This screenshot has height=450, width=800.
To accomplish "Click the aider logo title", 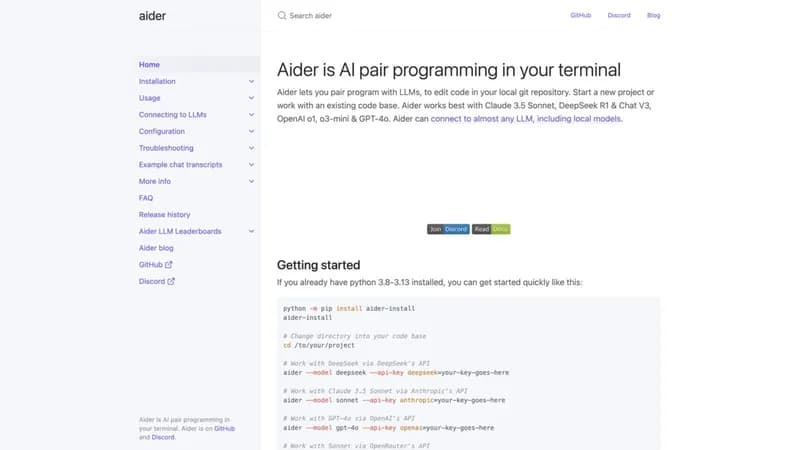I will 152,16.
